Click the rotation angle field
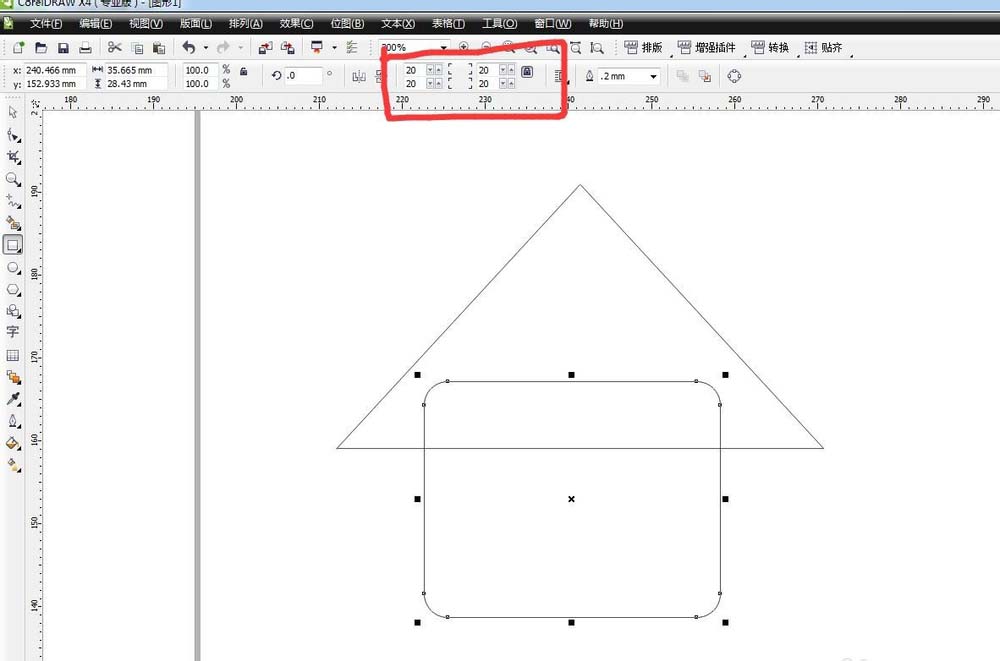This screenshot has width=1000, height=661. click(x=303, y=75)
